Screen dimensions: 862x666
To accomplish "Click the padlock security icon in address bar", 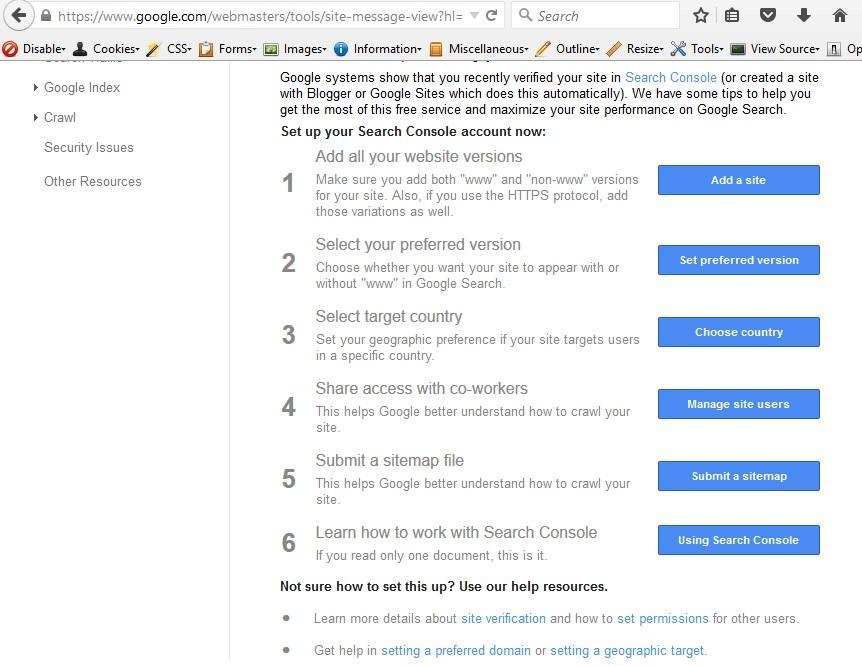I will tap(46, 15).
